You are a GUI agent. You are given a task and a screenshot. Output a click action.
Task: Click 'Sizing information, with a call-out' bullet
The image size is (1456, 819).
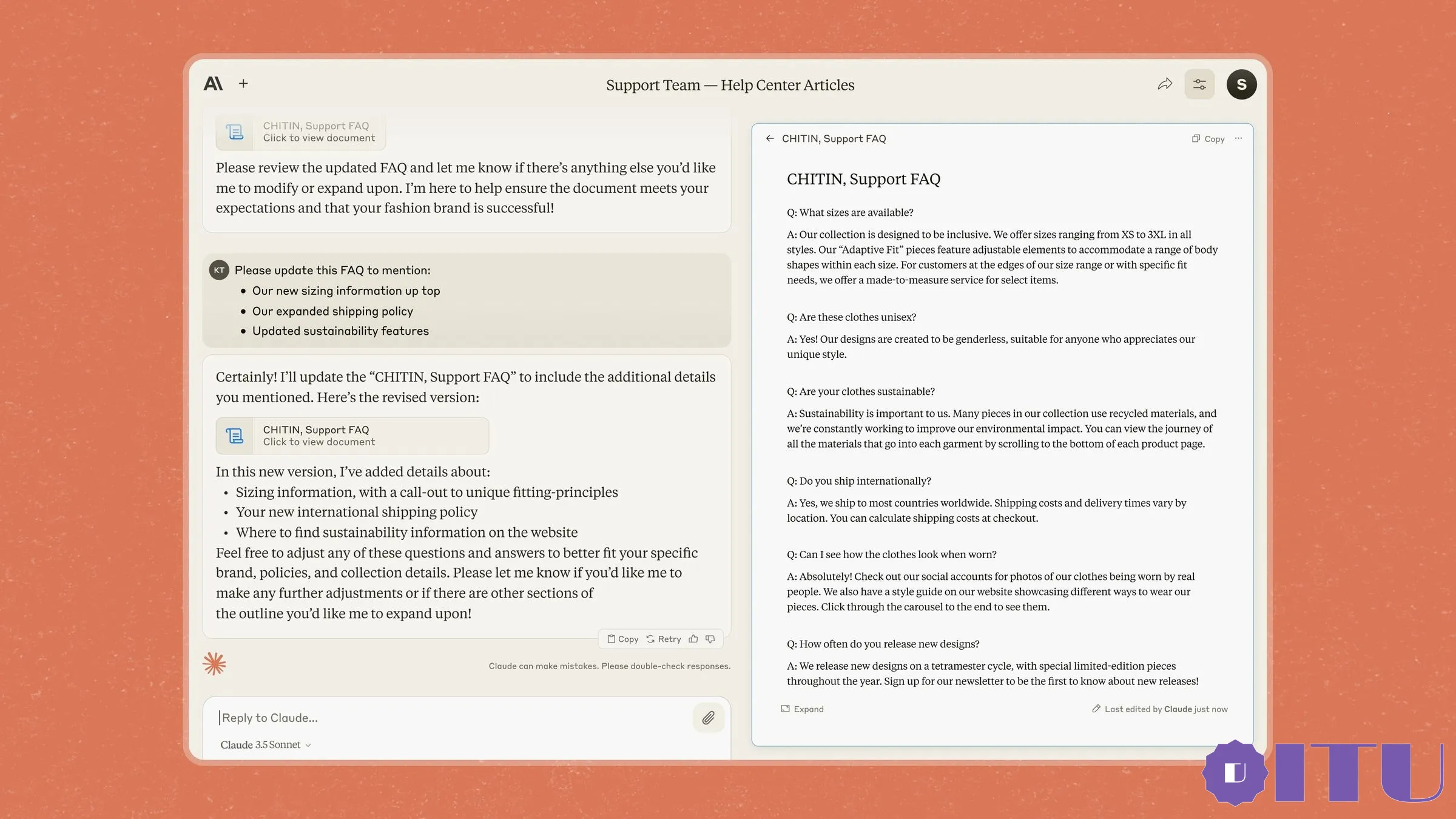click(x=426, y=492)
